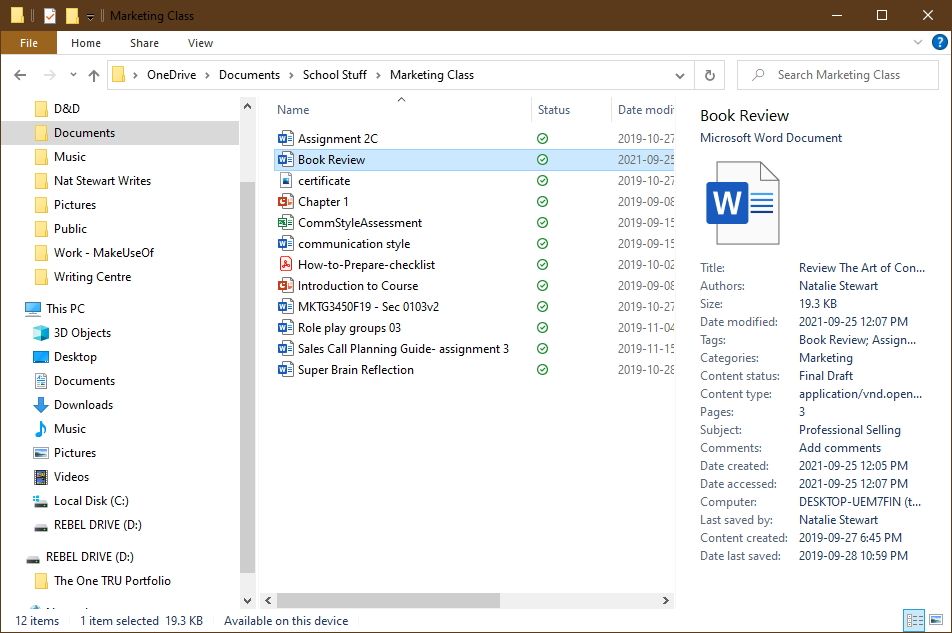Open Help via the blue question mark icon
Viewport: 952px width, 633px height.
(x=938, y=42)
